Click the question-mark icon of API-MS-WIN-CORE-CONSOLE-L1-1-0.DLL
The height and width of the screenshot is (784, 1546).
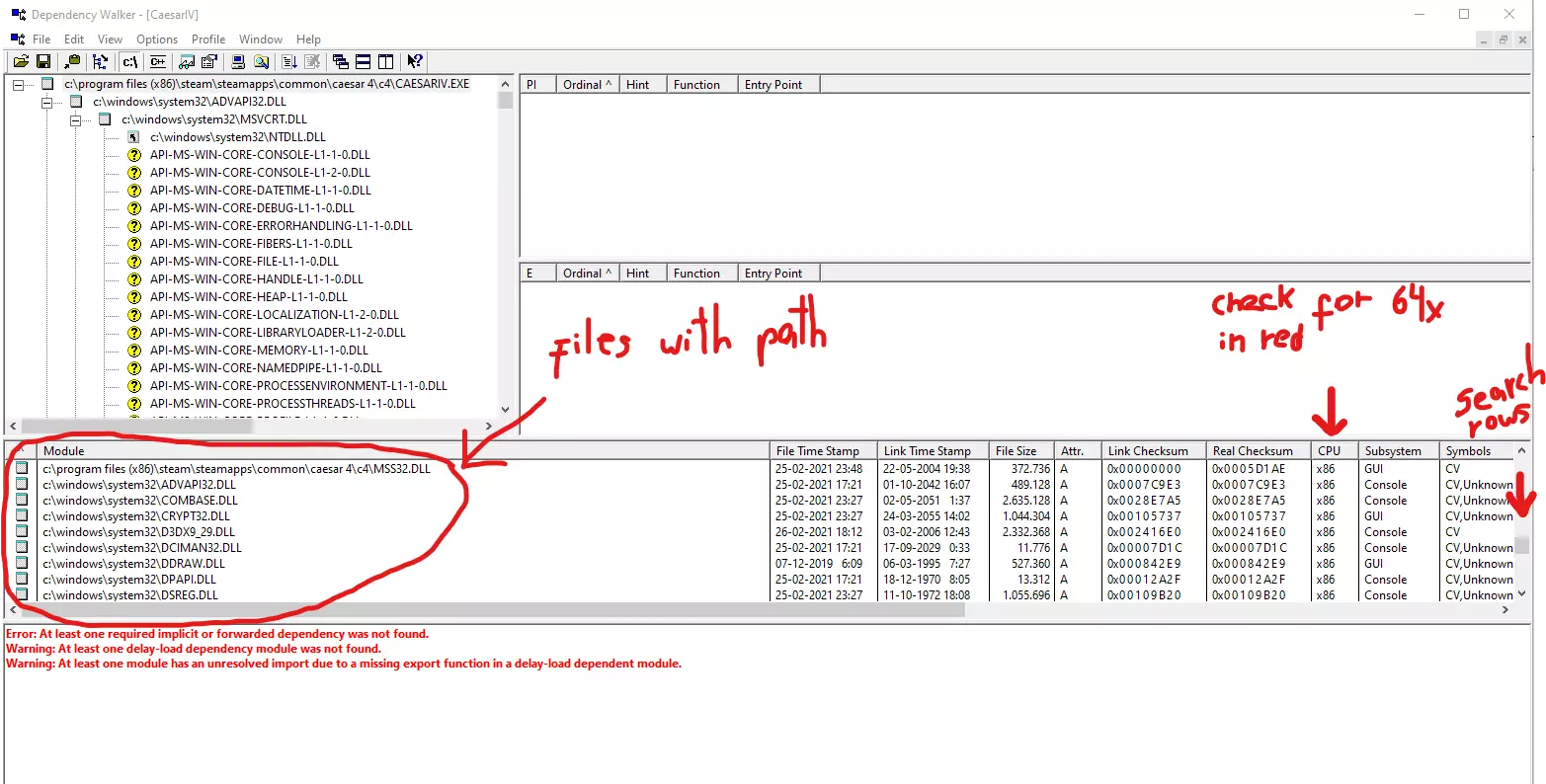pyautogui.click(x=134, y=155)
